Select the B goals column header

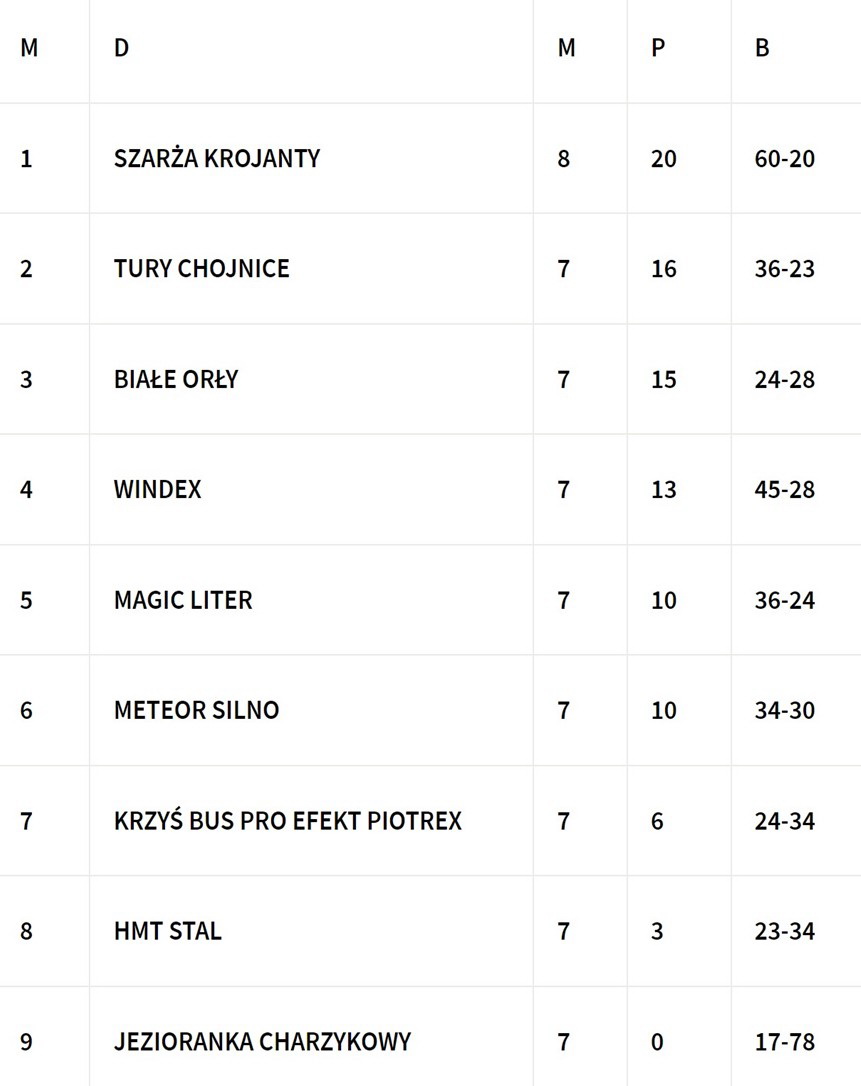click(762, 48)
